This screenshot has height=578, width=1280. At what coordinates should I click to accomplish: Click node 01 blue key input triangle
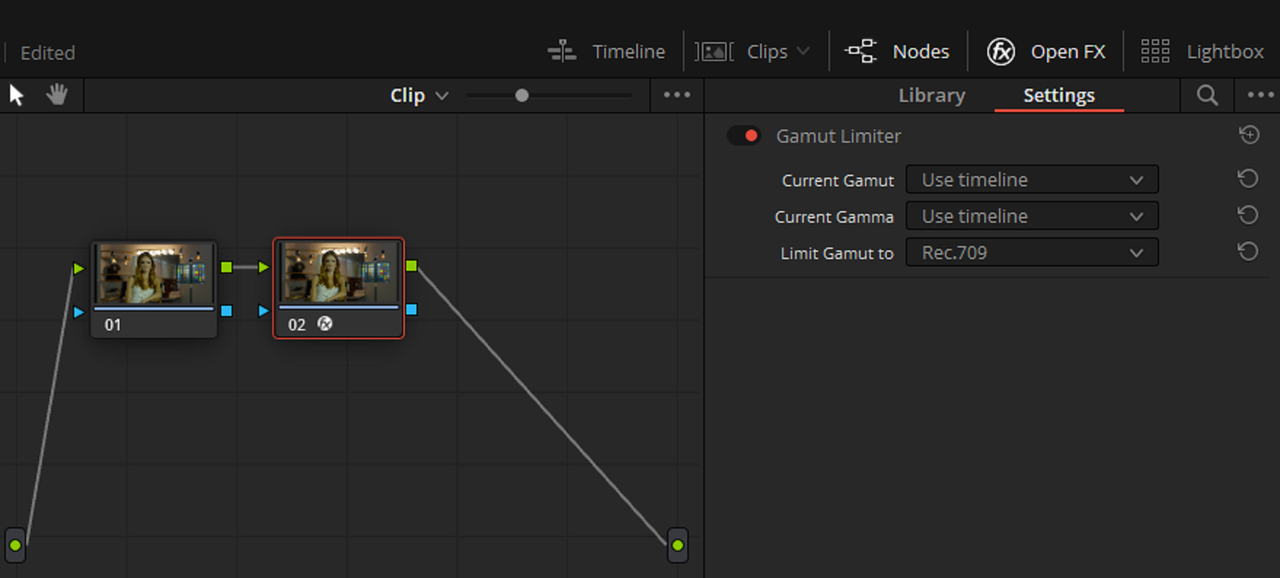tap(79, 312)
